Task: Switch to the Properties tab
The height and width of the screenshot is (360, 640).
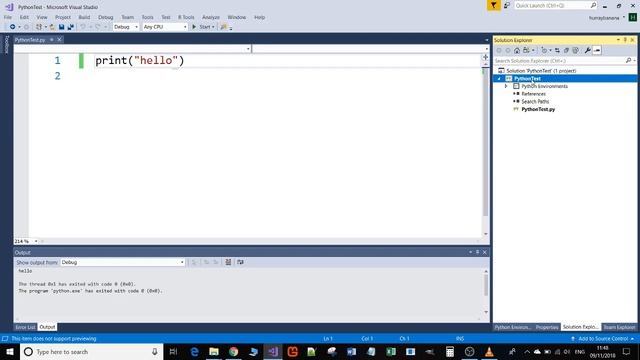Action: (547, 327)
